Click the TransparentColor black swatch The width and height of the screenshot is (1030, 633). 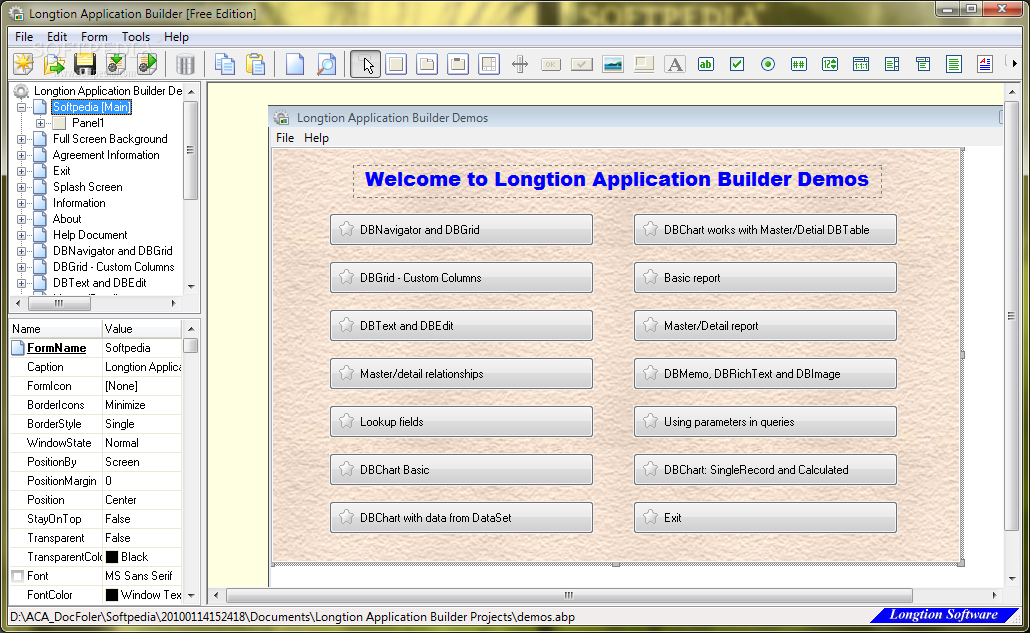112,557
